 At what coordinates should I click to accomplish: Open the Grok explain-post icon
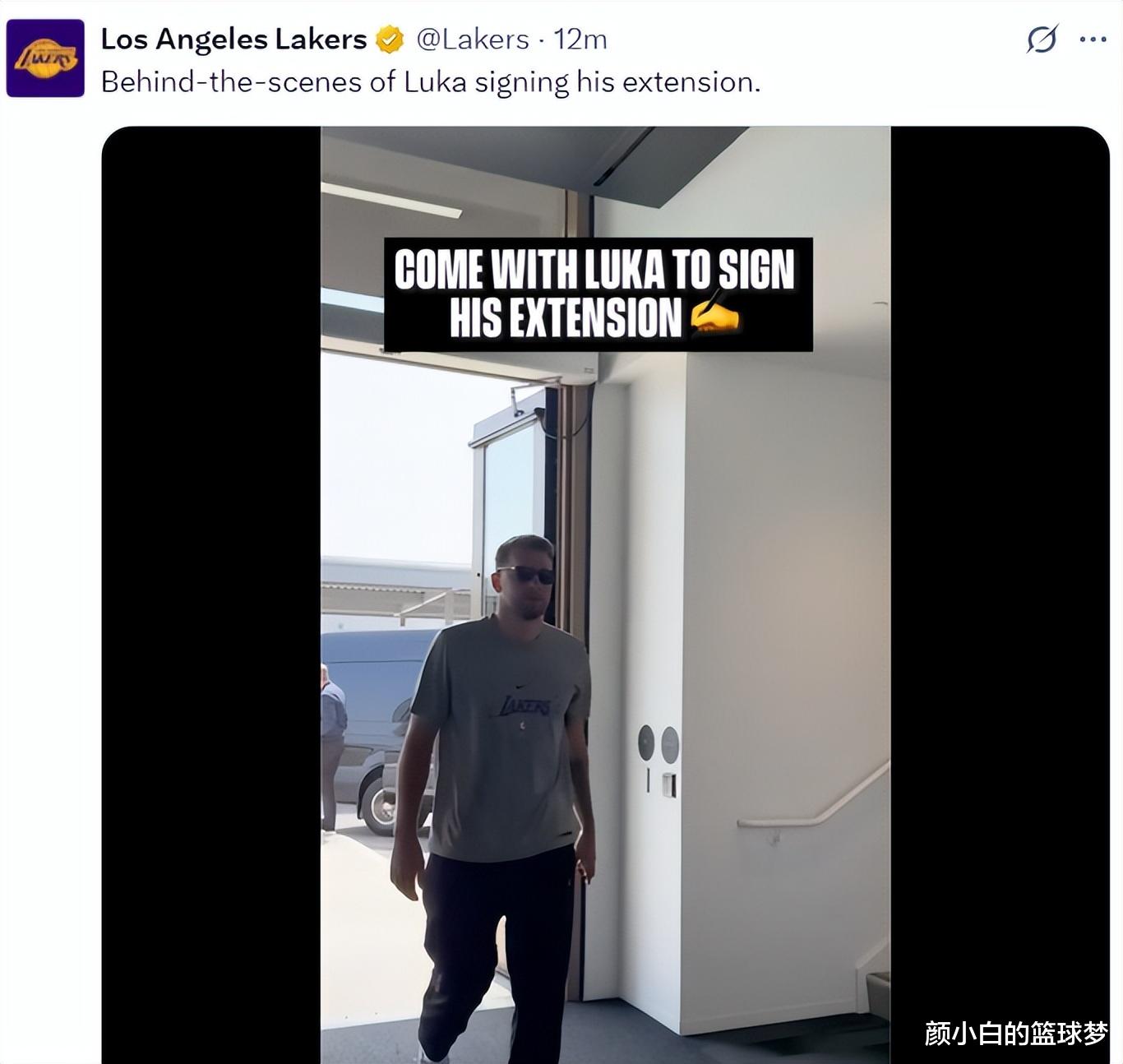[x=1042, y=39]
